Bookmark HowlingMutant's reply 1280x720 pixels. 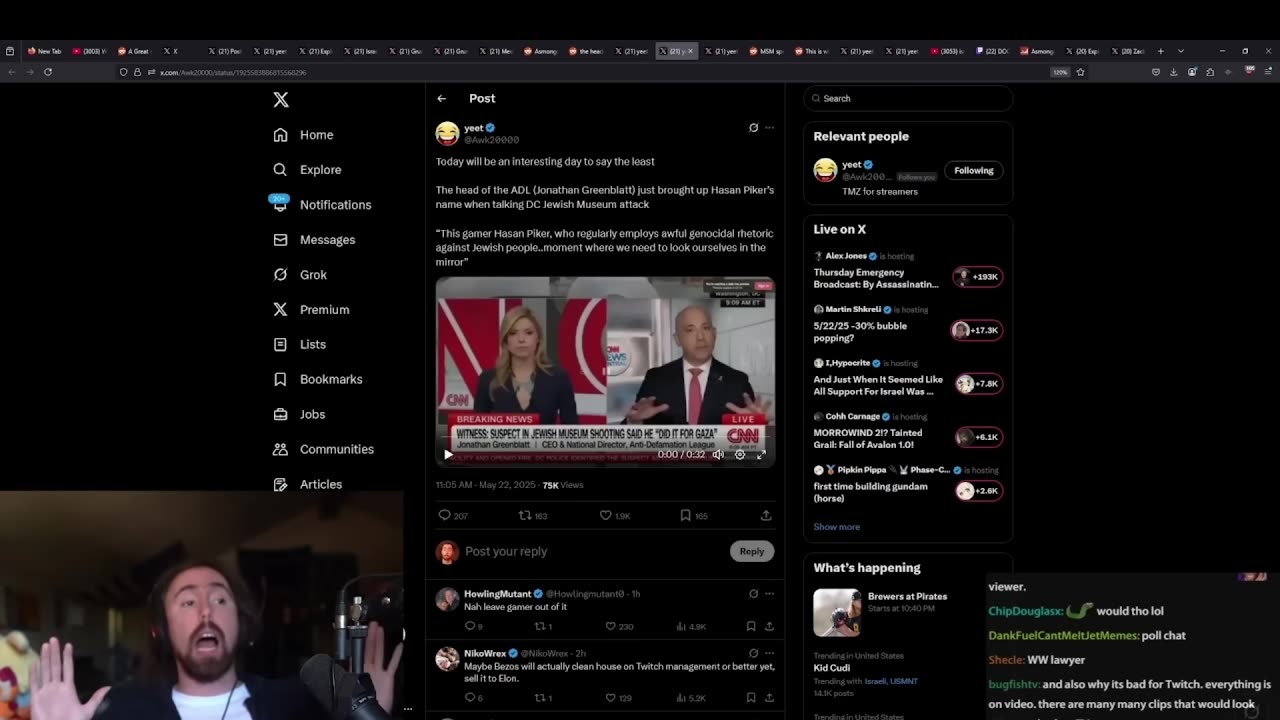coord(751,627)
